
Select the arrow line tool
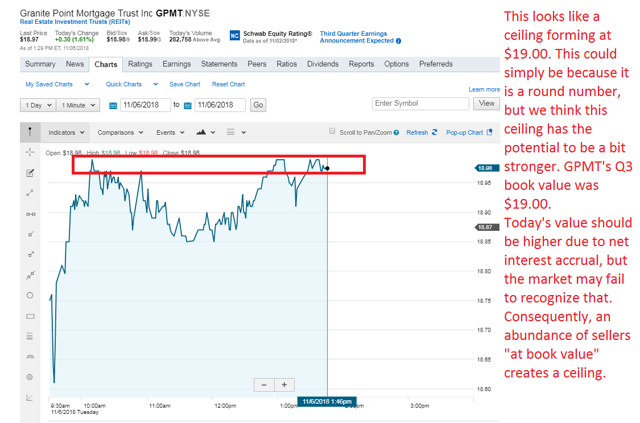[x=30, y=254]
